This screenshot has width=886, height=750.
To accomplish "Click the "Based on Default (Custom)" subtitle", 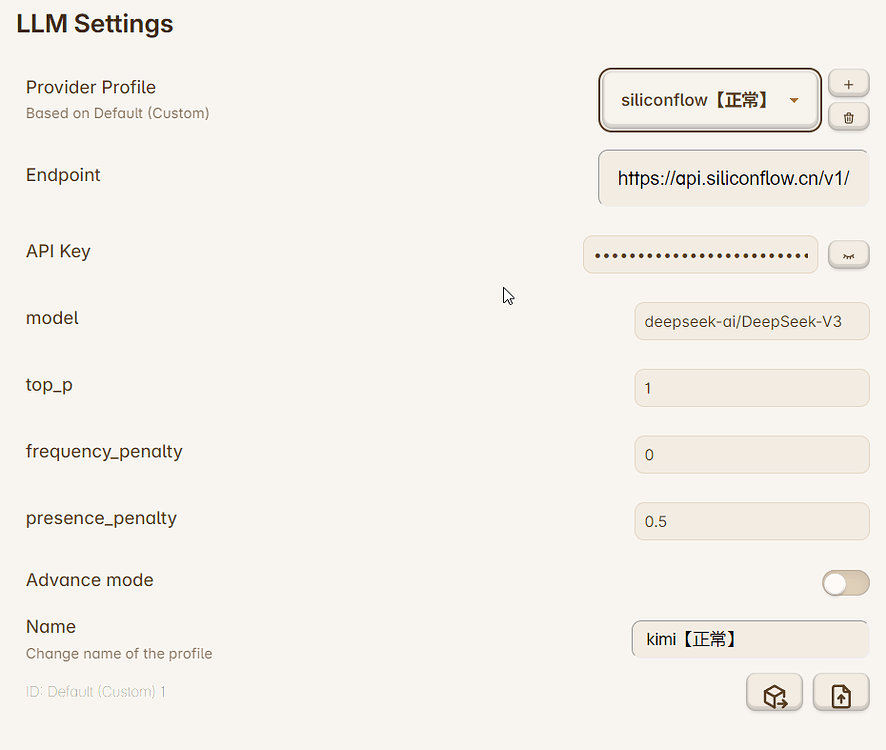I will [117, 113].
